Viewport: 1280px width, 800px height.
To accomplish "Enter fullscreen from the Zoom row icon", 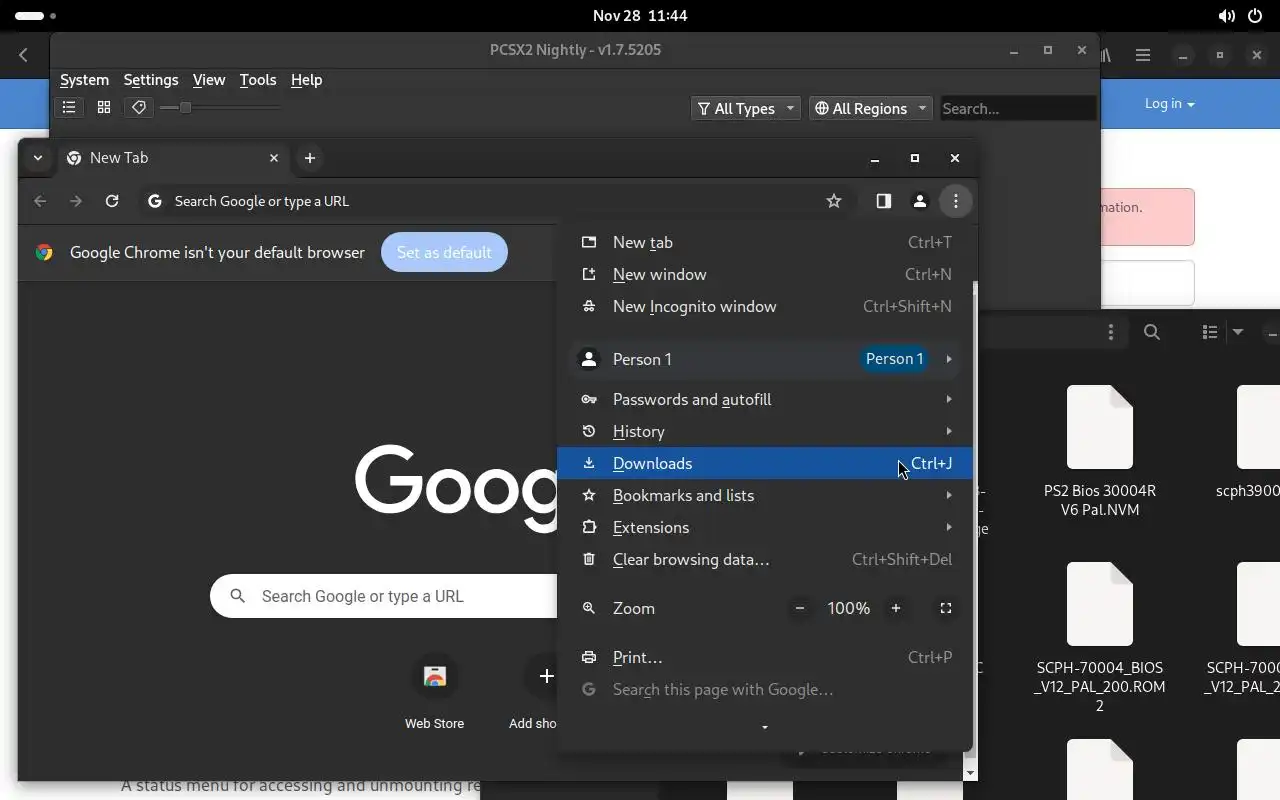I will point(946,608).
